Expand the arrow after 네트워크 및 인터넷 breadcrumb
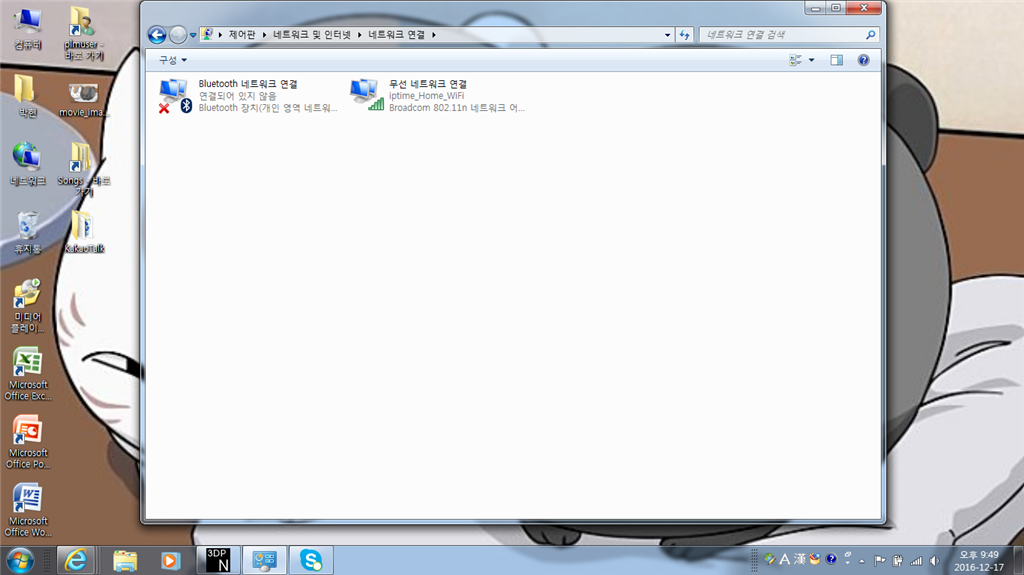This screenshot has height=575, width=1024. click(x=359, y=35)
